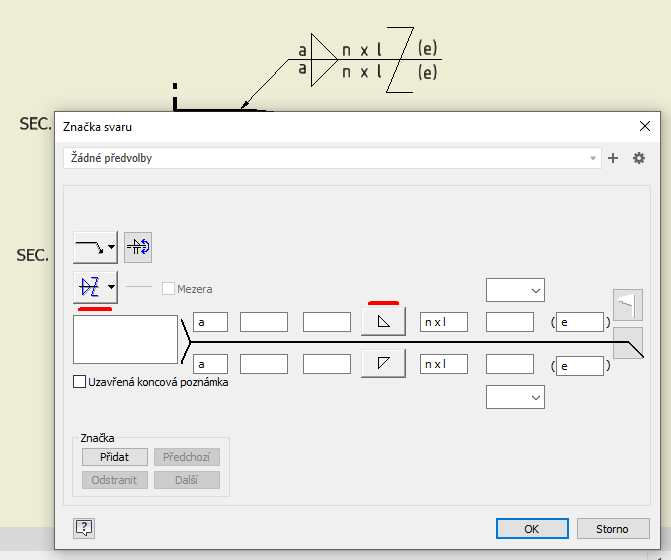Toggle the Mezera checkbox
Viewport: 671px width, 560px height.
[168, 289]
